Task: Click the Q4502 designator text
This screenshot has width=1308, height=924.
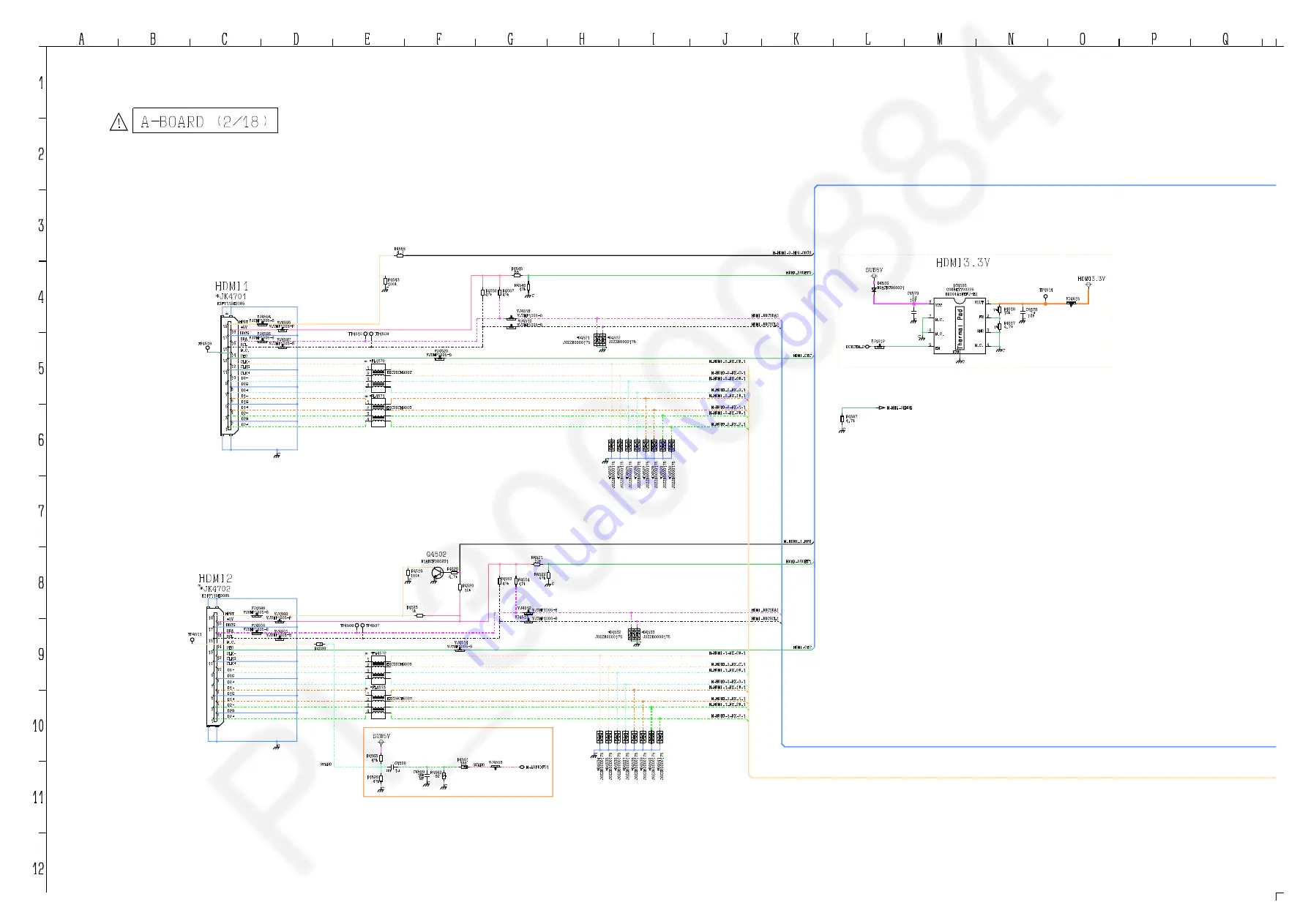Action: pos(436,555)
